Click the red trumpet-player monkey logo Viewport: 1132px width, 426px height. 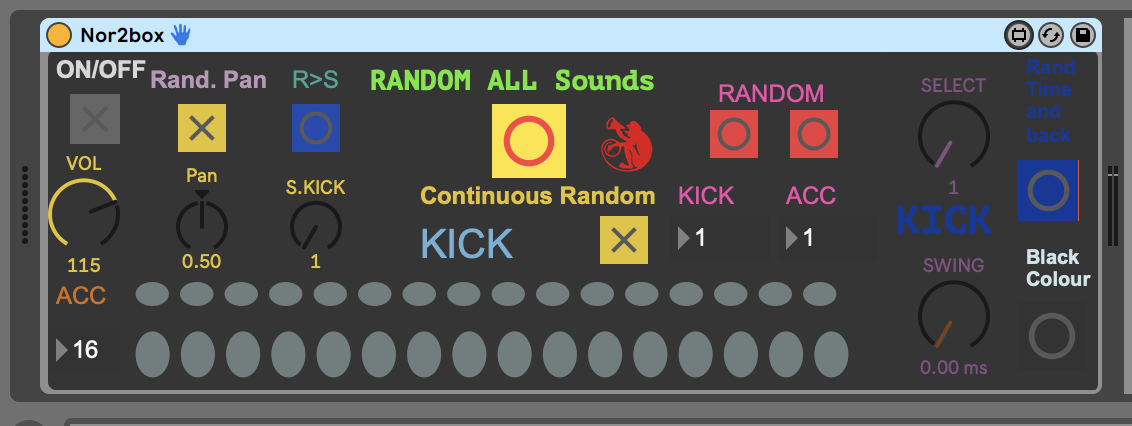(626, 142)
